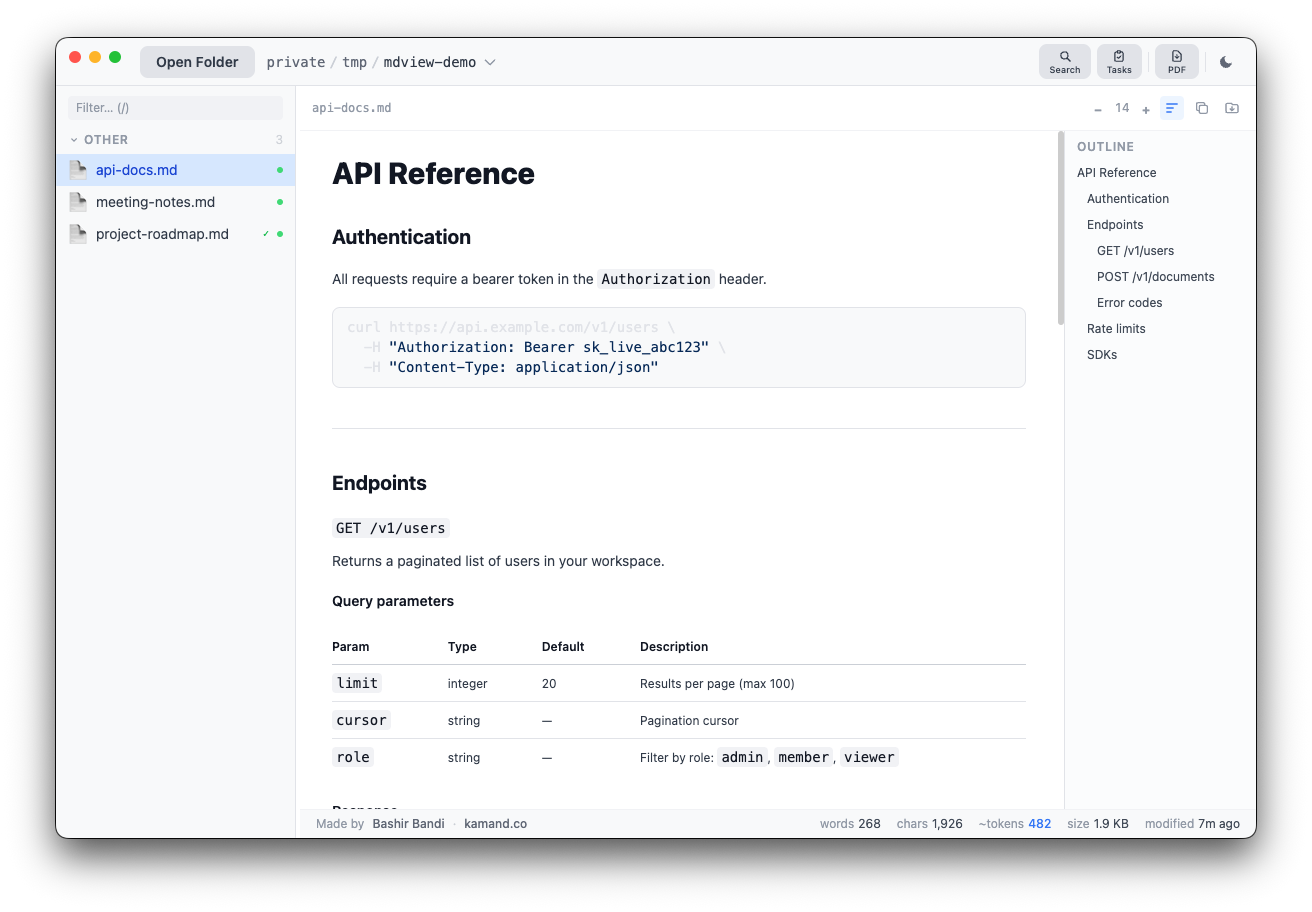This screenshot has width=1312, height=912.
Task: Copy document contents with copy icon
Action: [1202, 108]
